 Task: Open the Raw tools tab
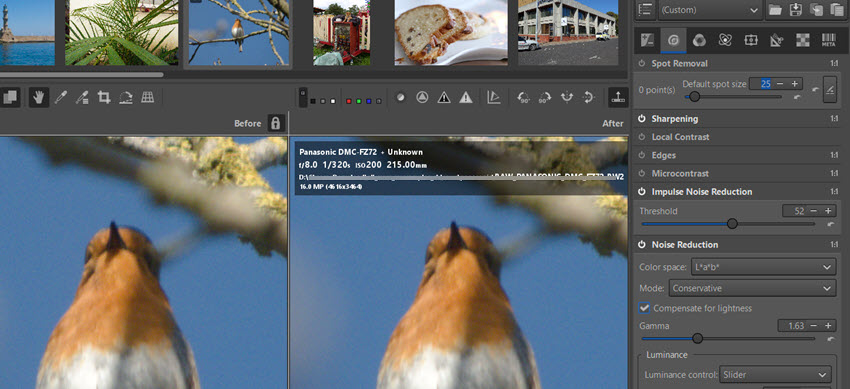point(802,40)
